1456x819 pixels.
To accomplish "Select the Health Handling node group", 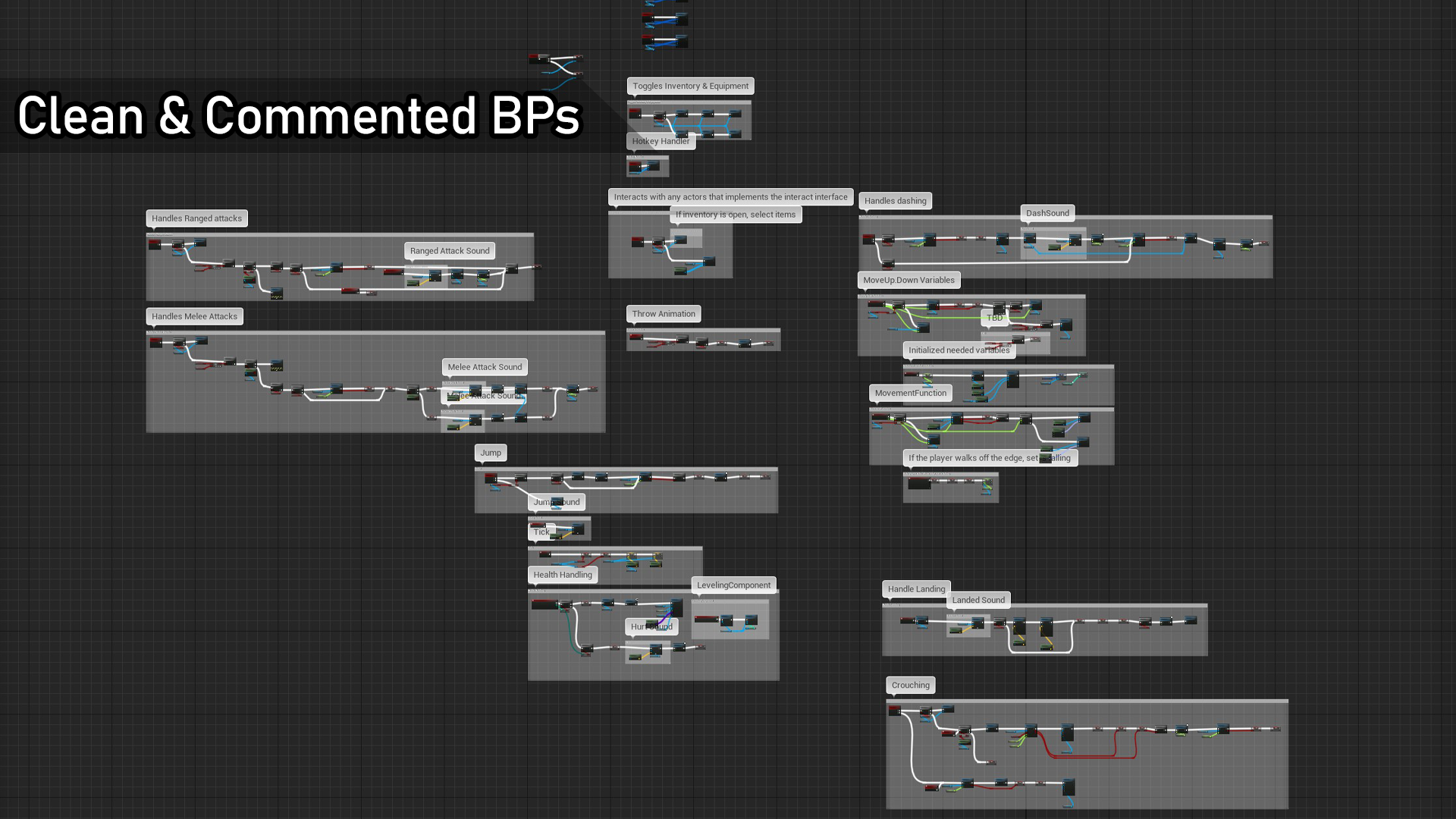I will [x=562, y=574].
